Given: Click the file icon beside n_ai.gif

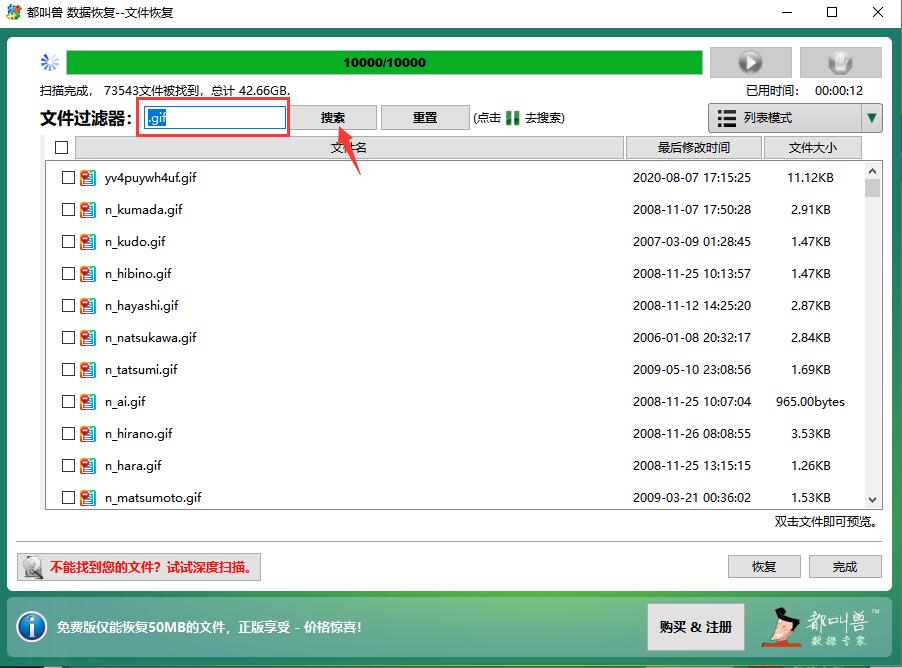Looking at the screenshot, I should point(88,402).
